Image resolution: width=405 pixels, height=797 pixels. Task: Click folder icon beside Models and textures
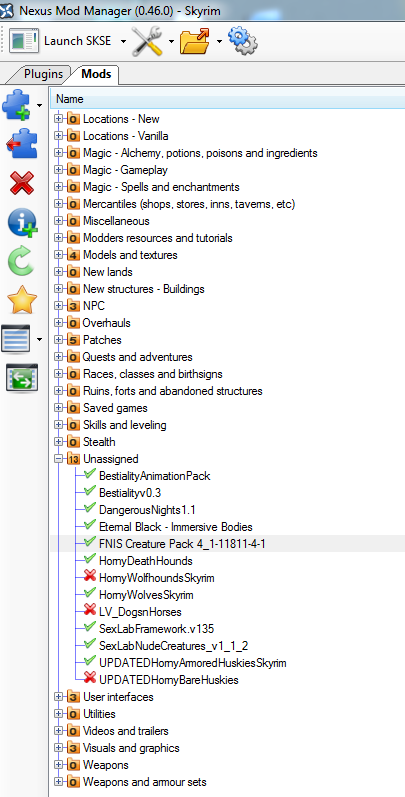point(74,255)
